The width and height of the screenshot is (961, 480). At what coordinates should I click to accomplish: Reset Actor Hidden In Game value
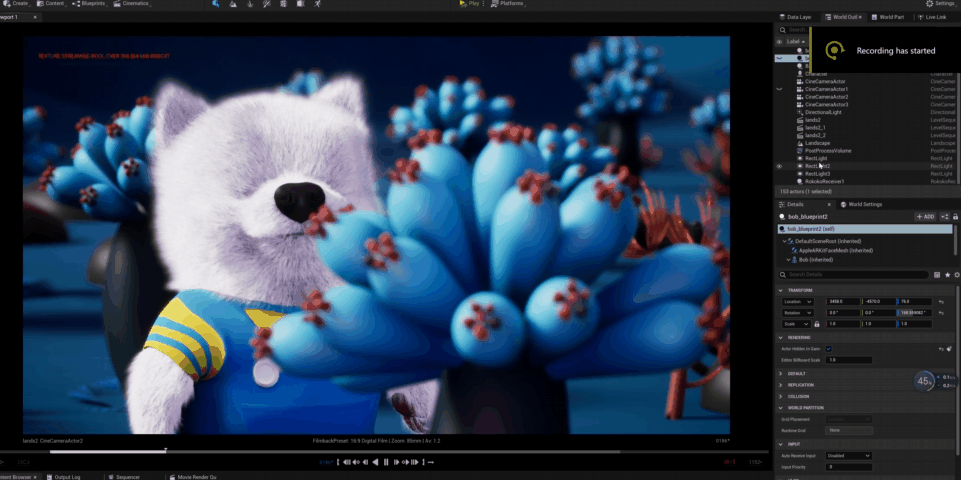click(941, 349)
